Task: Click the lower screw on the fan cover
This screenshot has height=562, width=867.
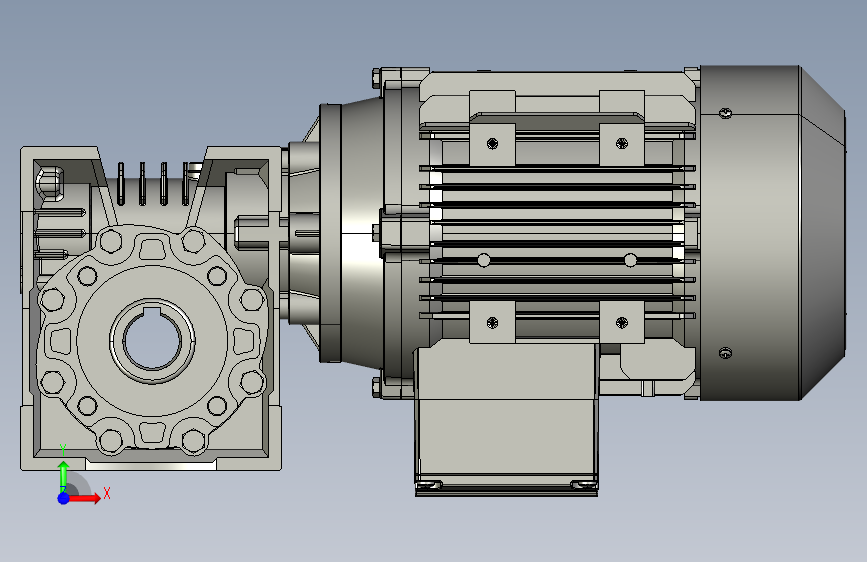Action: [725, 353]
